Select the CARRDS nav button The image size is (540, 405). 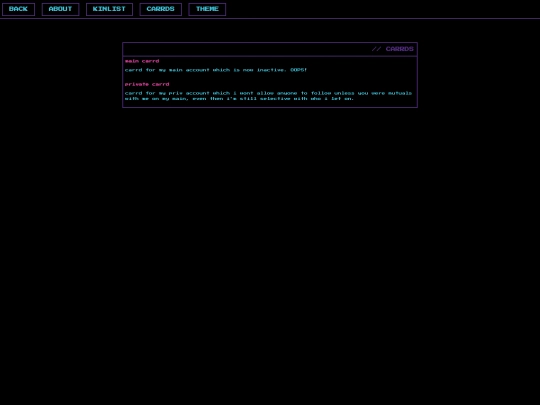click(160, 9)
